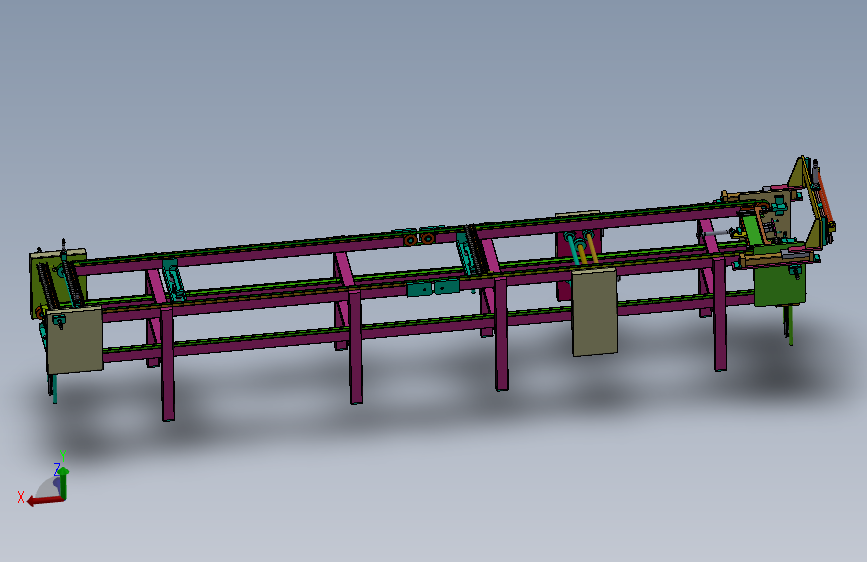The height and width of the screenshot is (562, 867).
Task: Click the red X axis arrow of the triad
Action: pos(45,500)
